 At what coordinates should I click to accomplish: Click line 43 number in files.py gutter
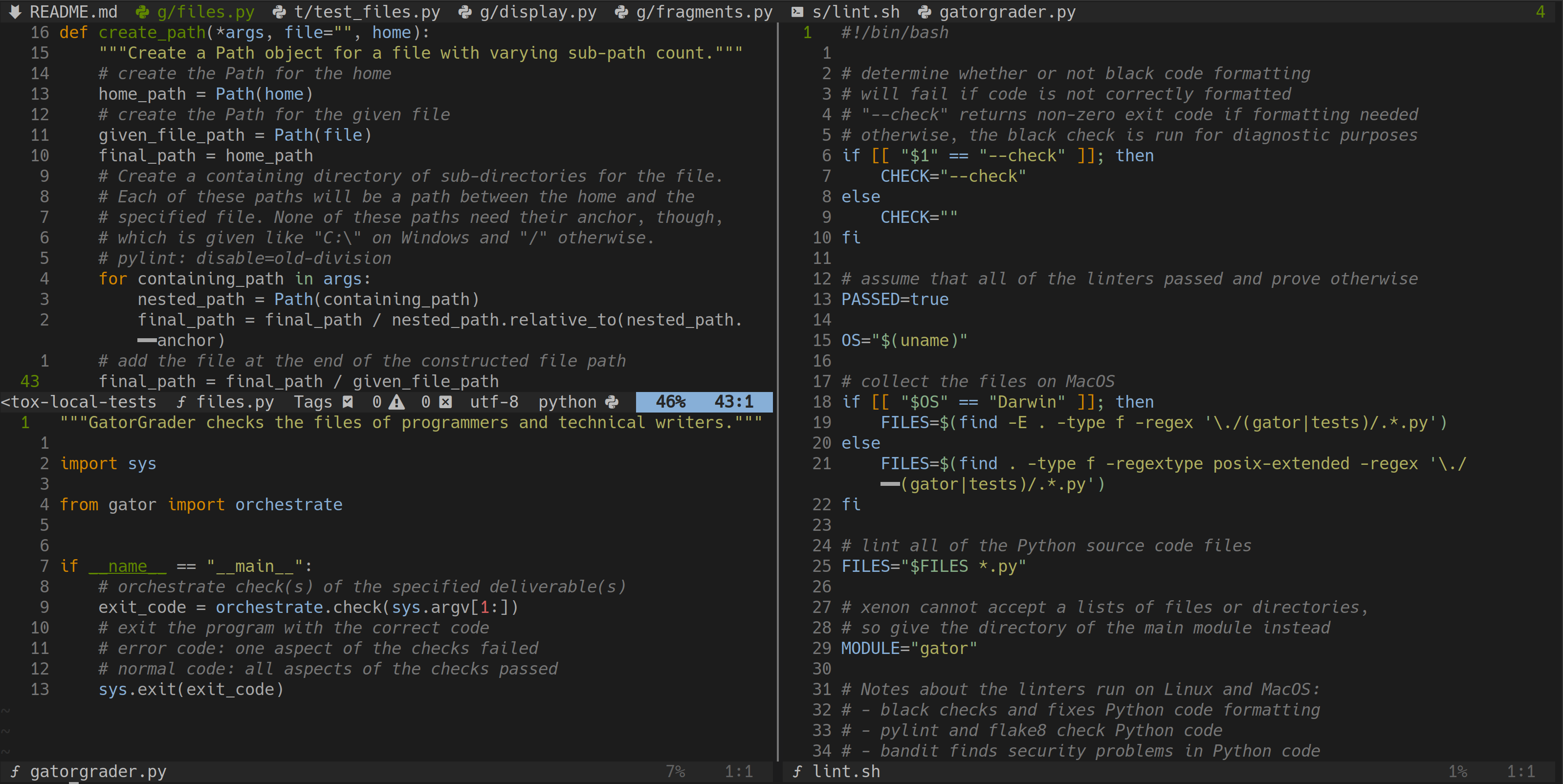pyautogui.click(x=30, y=381)
